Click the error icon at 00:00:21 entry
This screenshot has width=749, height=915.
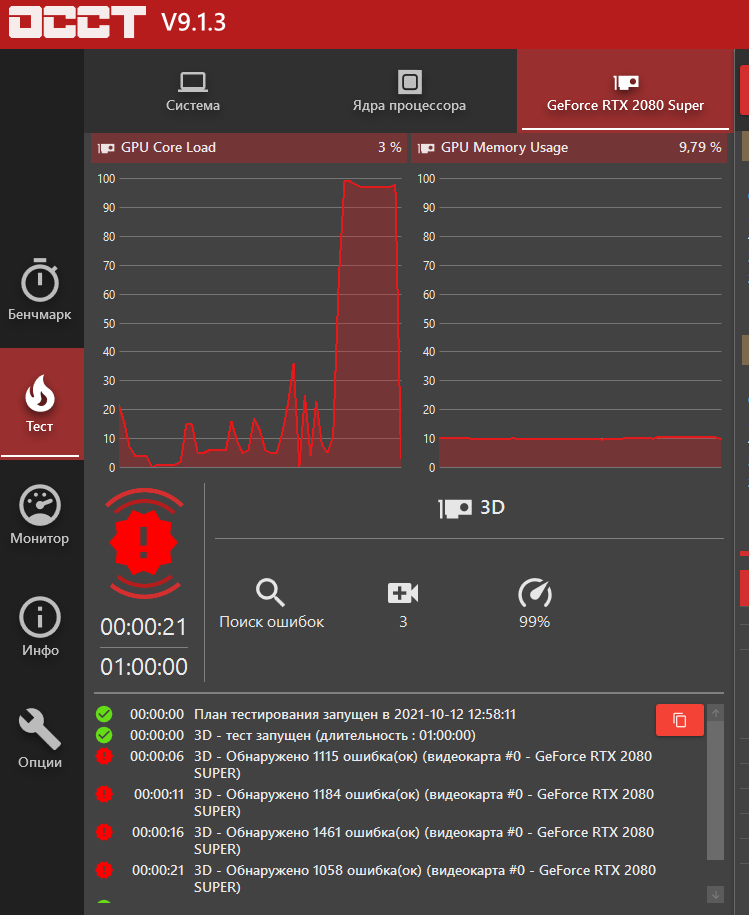[104, 870]
